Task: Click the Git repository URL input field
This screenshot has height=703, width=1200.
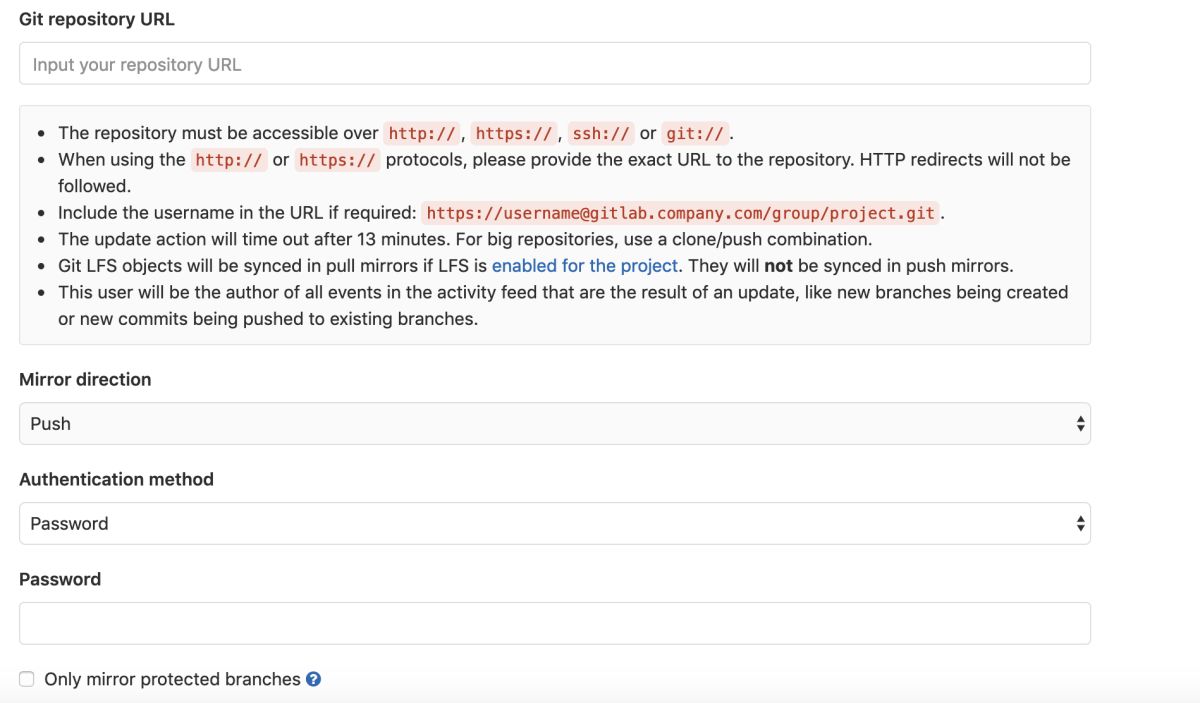Action: [554, 64]
